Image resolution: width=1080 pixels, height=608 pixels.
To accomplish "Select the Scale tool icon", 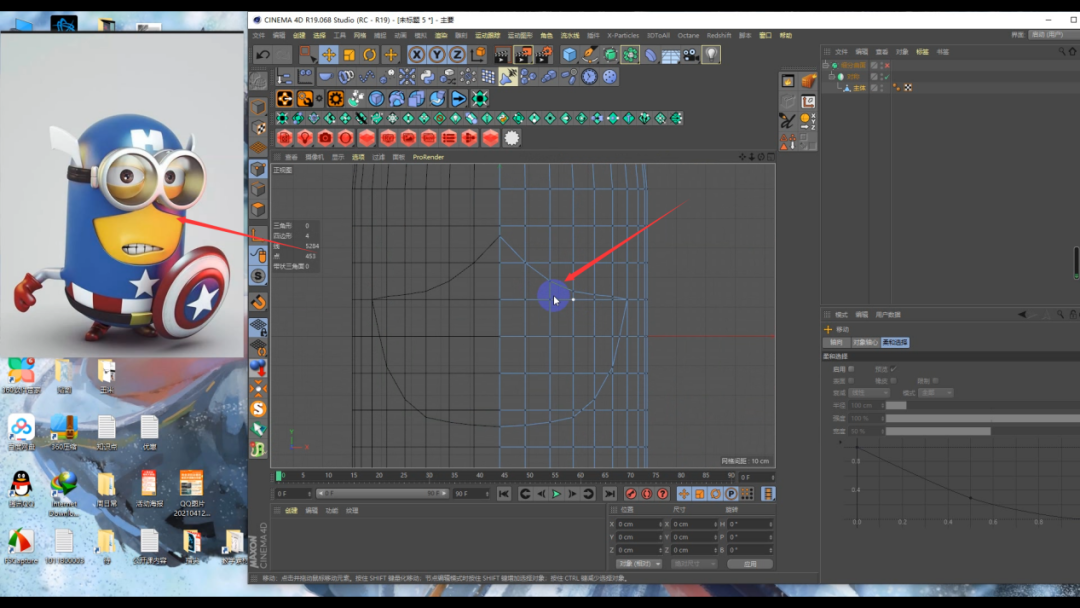I will coord(349,54).
